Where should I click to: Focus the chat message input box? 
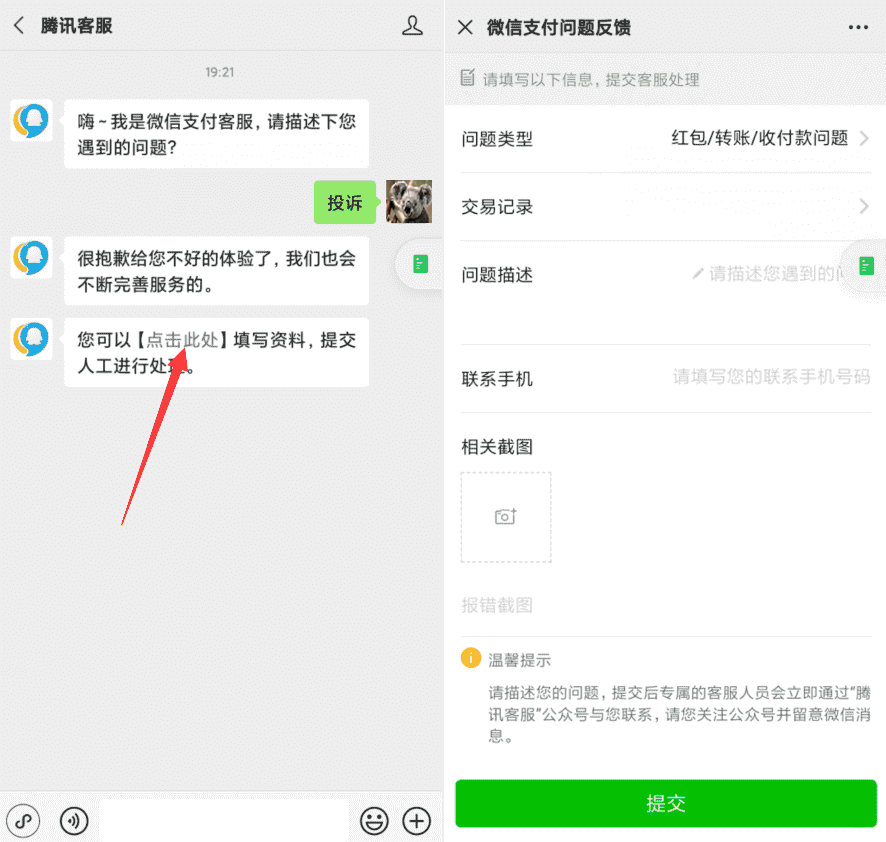coord(224,821)
